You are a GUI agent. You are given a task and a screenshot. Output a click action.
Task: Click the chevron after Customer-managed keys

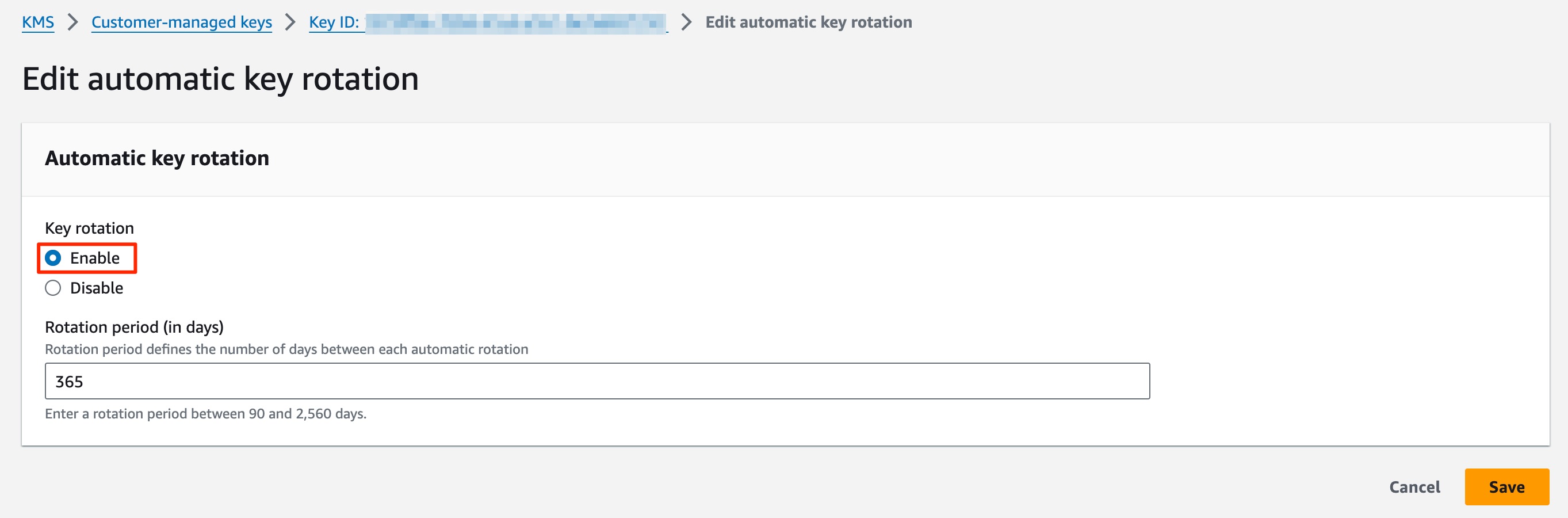pos(291,22)
